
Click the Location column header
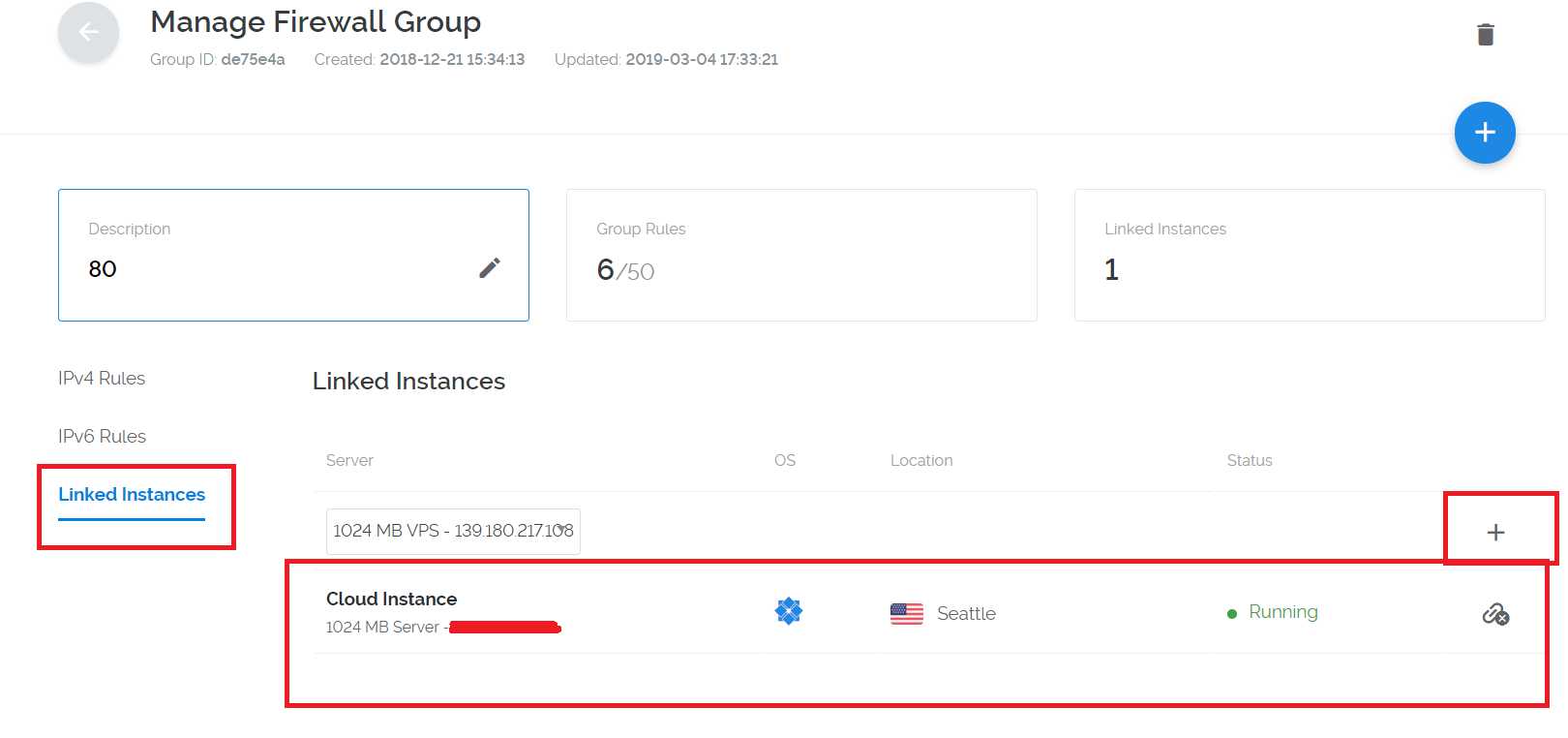(921, 460)
